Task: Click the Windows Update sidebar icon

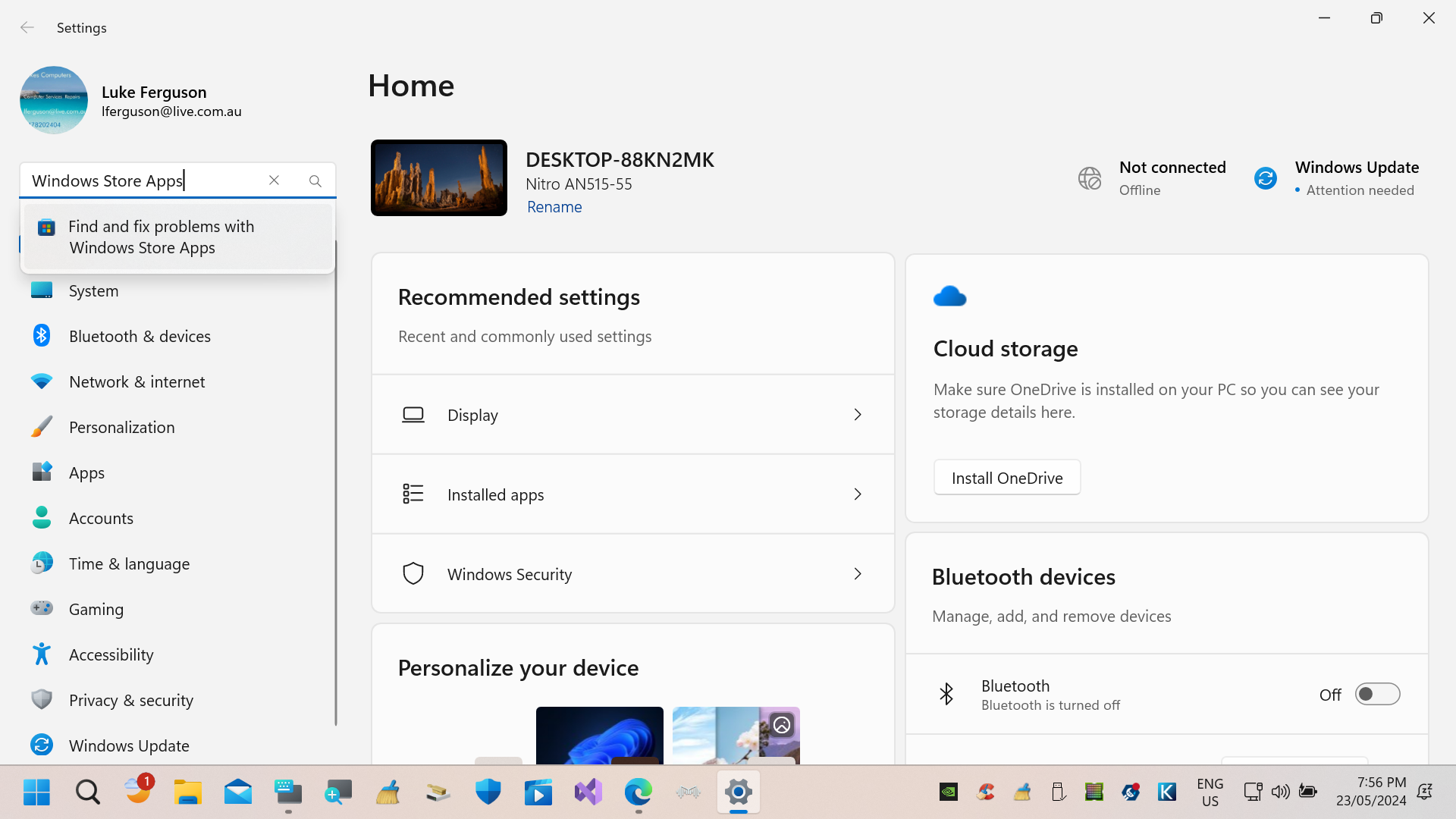Action: point(42,745)
